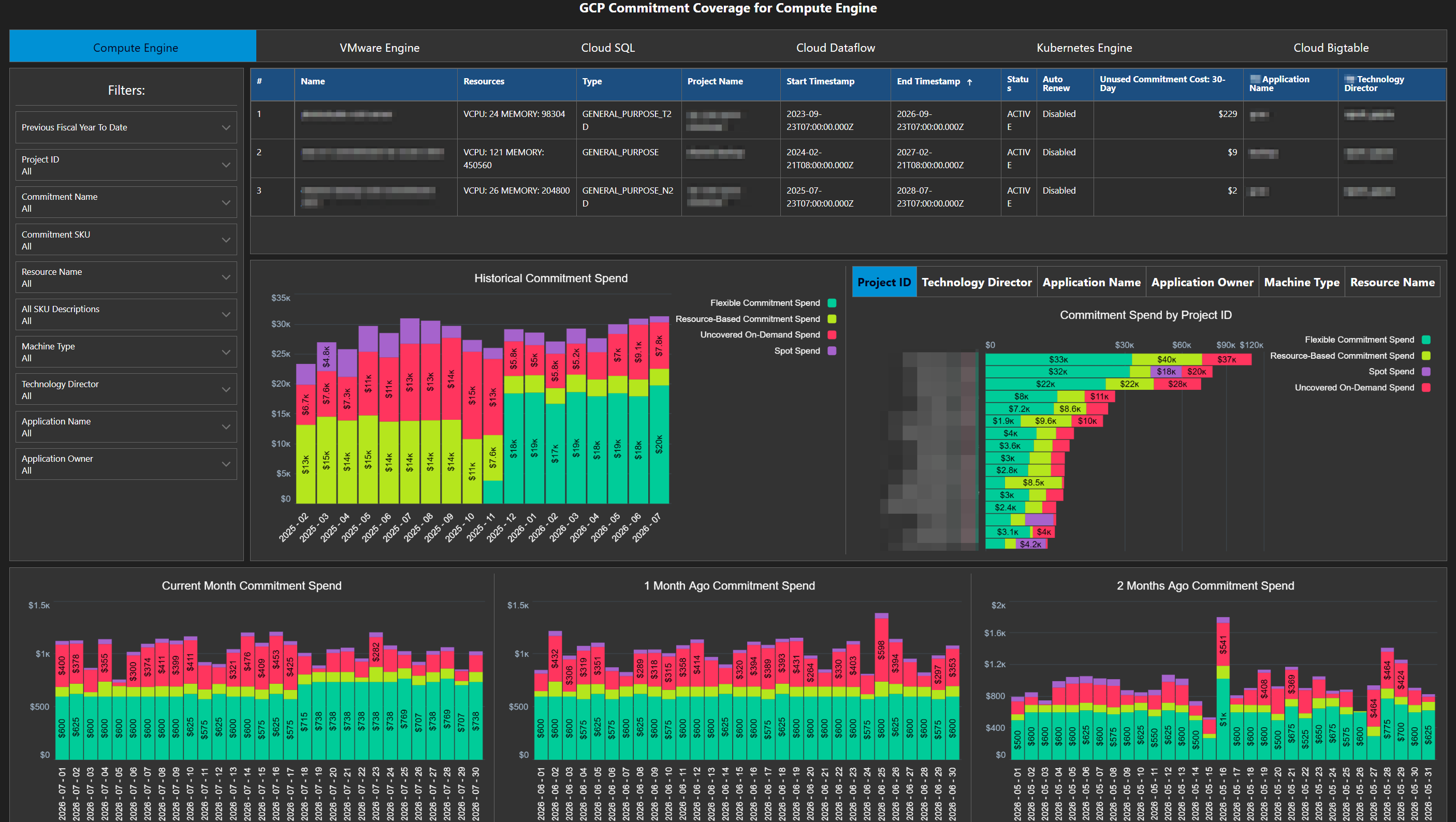Click the Current Month Commitment Spend title
The image size is (1456, 822).
[x=252, y=585]
